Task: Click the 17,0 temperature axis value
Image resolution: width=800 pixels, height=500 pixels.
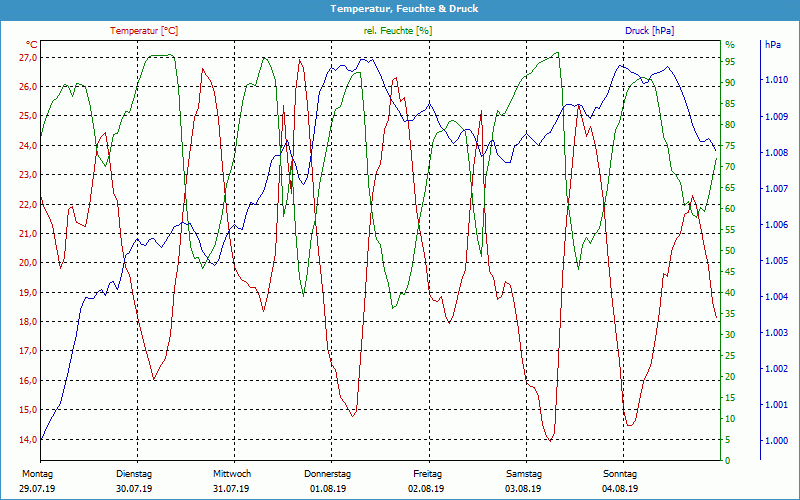Action: (x=29, y=351)
